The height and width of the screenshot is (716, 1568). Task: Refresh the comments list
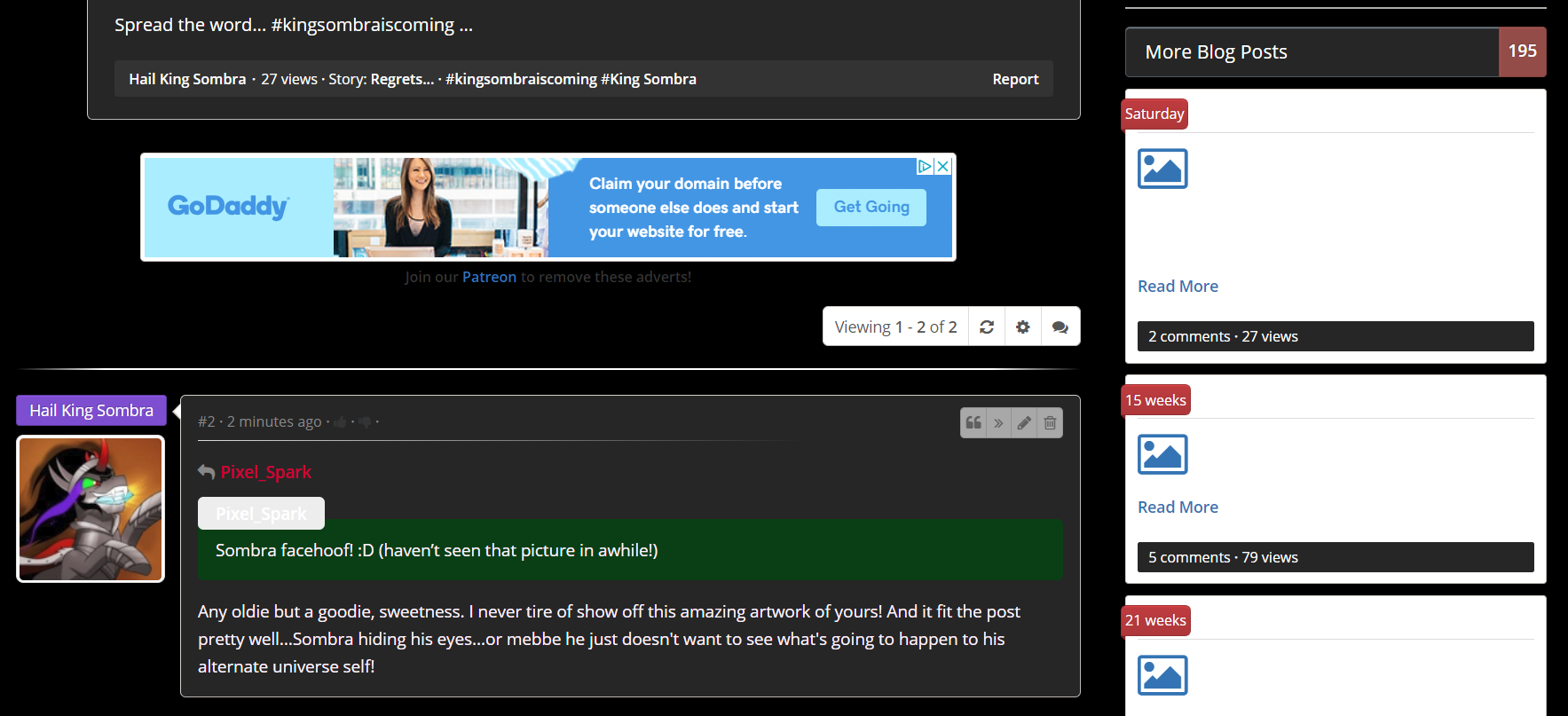(x=986, y=327)
